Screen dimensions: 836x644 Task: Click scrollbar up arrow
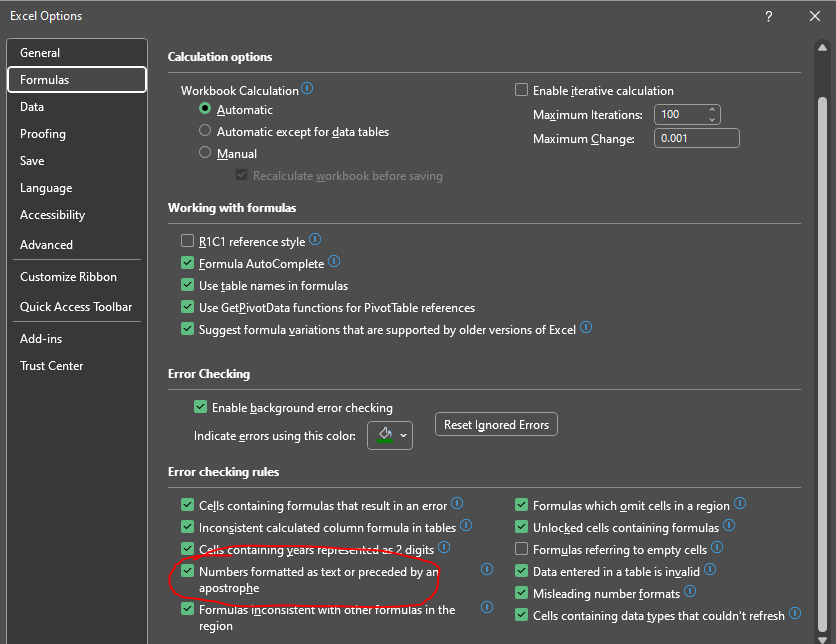822,47
